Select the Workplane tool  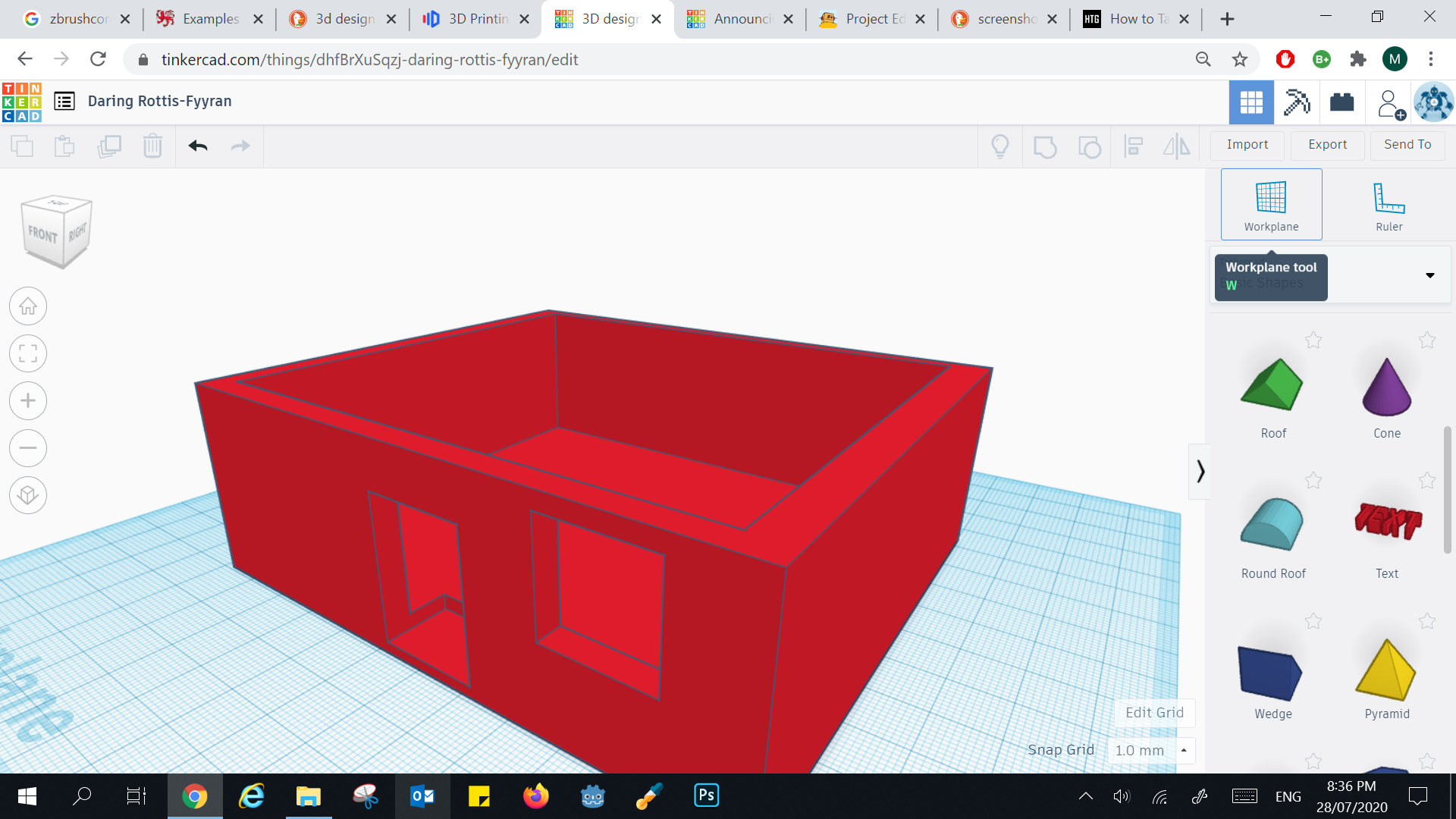1270,203
